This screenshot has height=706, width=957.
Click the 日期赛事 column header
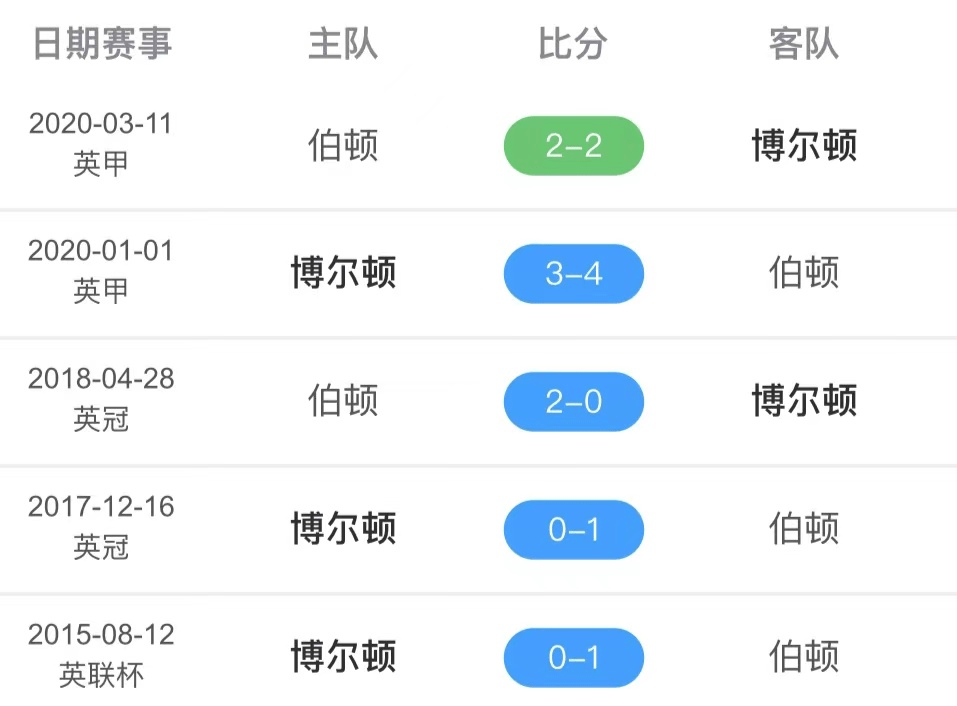click(102, 43)
